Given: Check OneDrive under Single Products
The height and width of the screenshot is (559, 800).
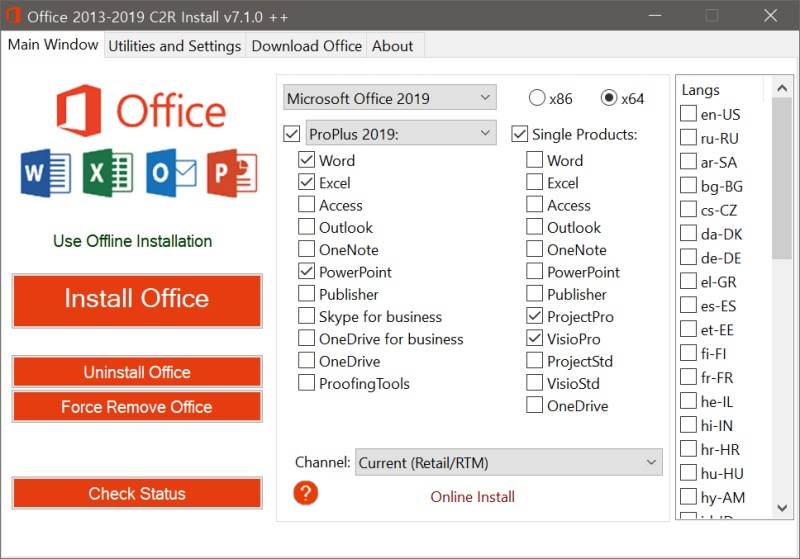Looking at the screenshot, I should pyautogui.click(x=534, y=405).
